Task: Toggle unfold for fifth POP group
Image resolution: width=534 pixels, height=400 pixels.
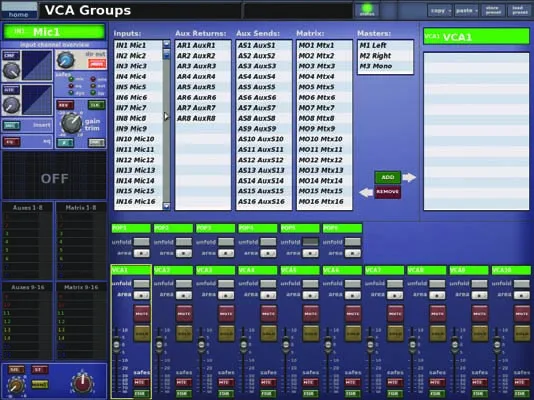Action: point(310,242)
